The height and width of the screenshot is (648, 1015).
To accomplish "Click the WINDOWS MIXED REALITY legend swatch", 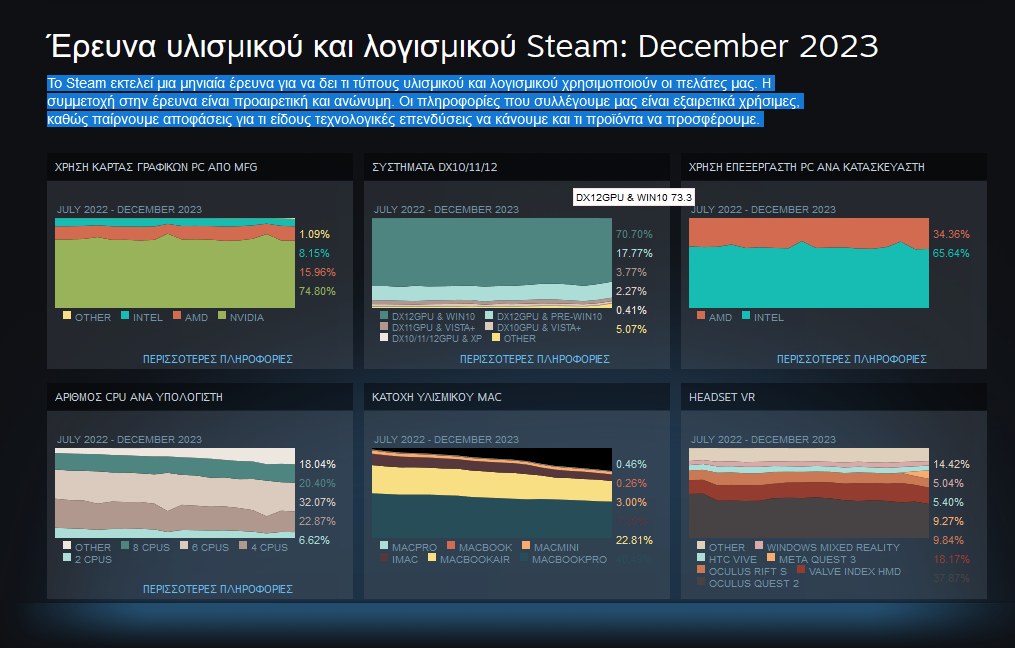I will pyautogui.click(x=759, y=545).
